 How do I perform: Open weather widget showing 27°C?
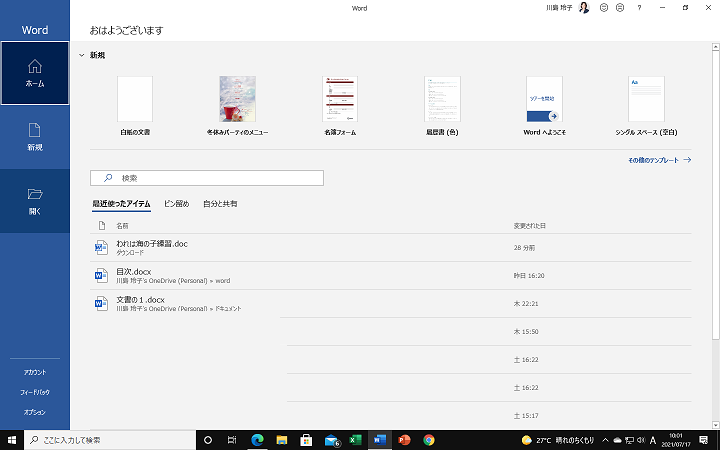pyautogui.click(x=557, y=440)
